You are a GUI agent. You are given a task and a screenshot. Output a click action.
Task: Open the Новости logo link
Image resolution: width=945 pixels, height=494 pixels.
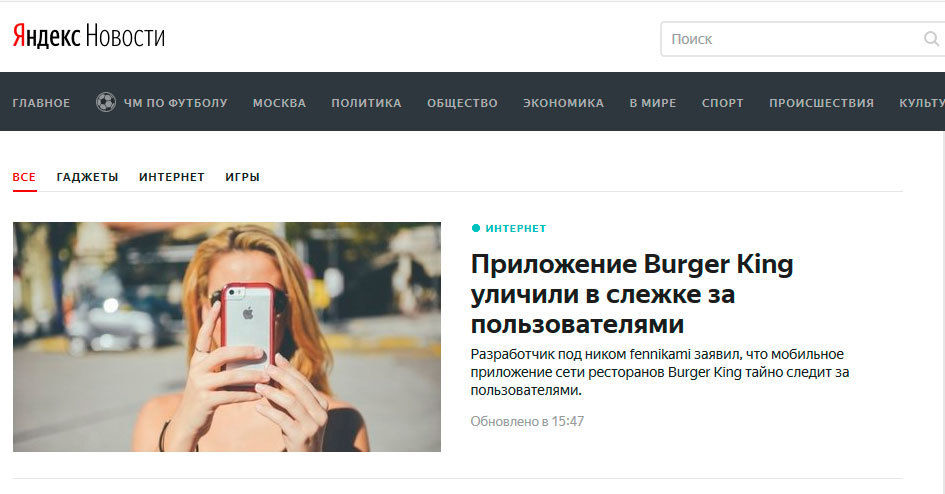click(x=125, y=36)
